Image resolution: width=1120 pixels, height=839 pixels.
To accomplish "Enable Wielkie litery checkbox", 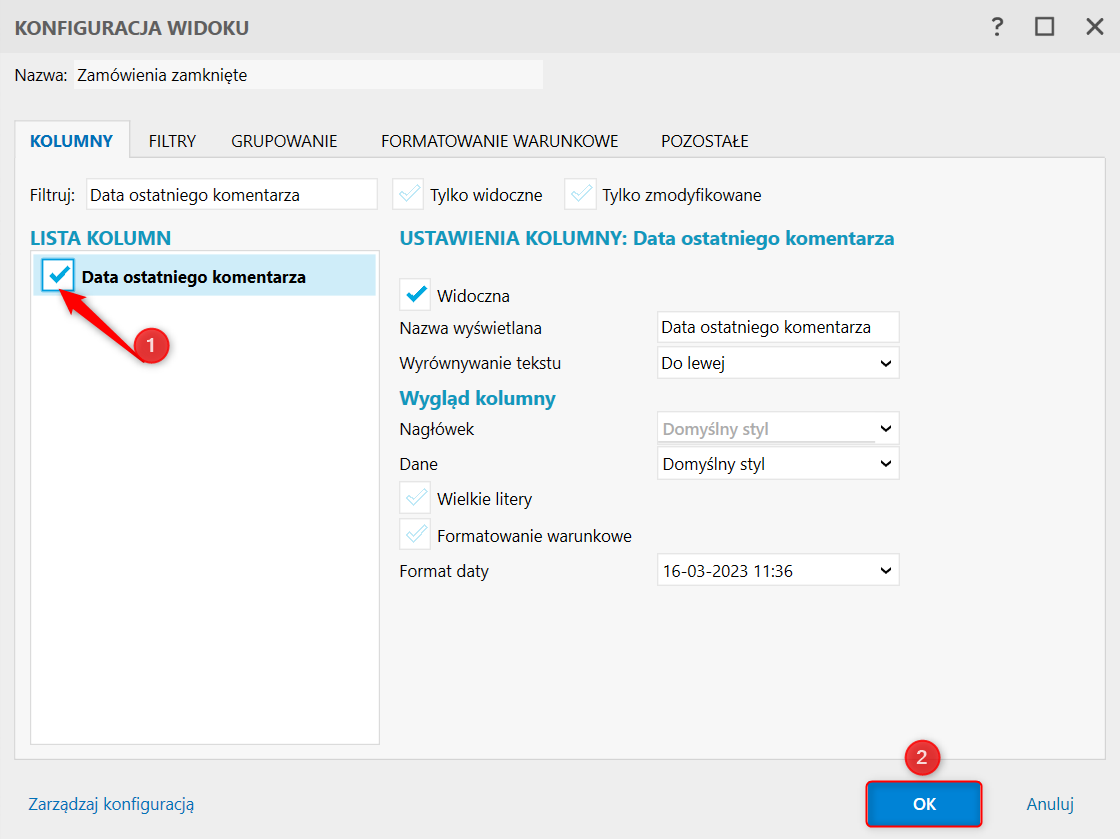I will pyautogui.click(x=415, y=498).
